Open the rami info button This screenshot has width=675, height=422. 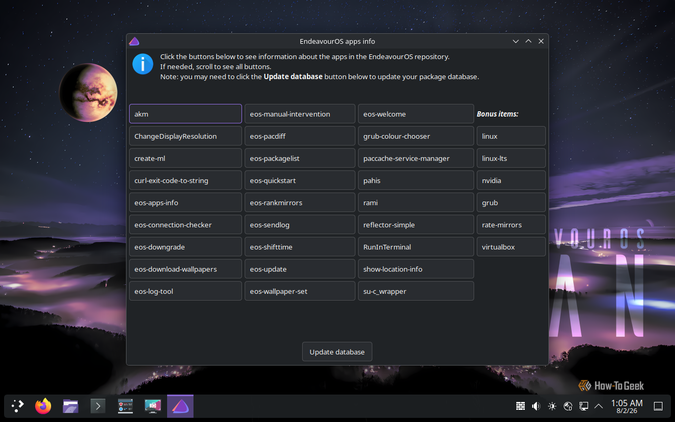[x=416, y=203]
